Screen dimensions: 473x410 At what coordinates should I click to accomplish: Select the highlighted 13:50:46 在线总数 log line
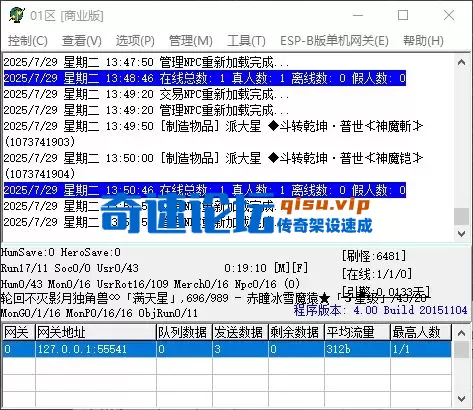tap(205, 190)
